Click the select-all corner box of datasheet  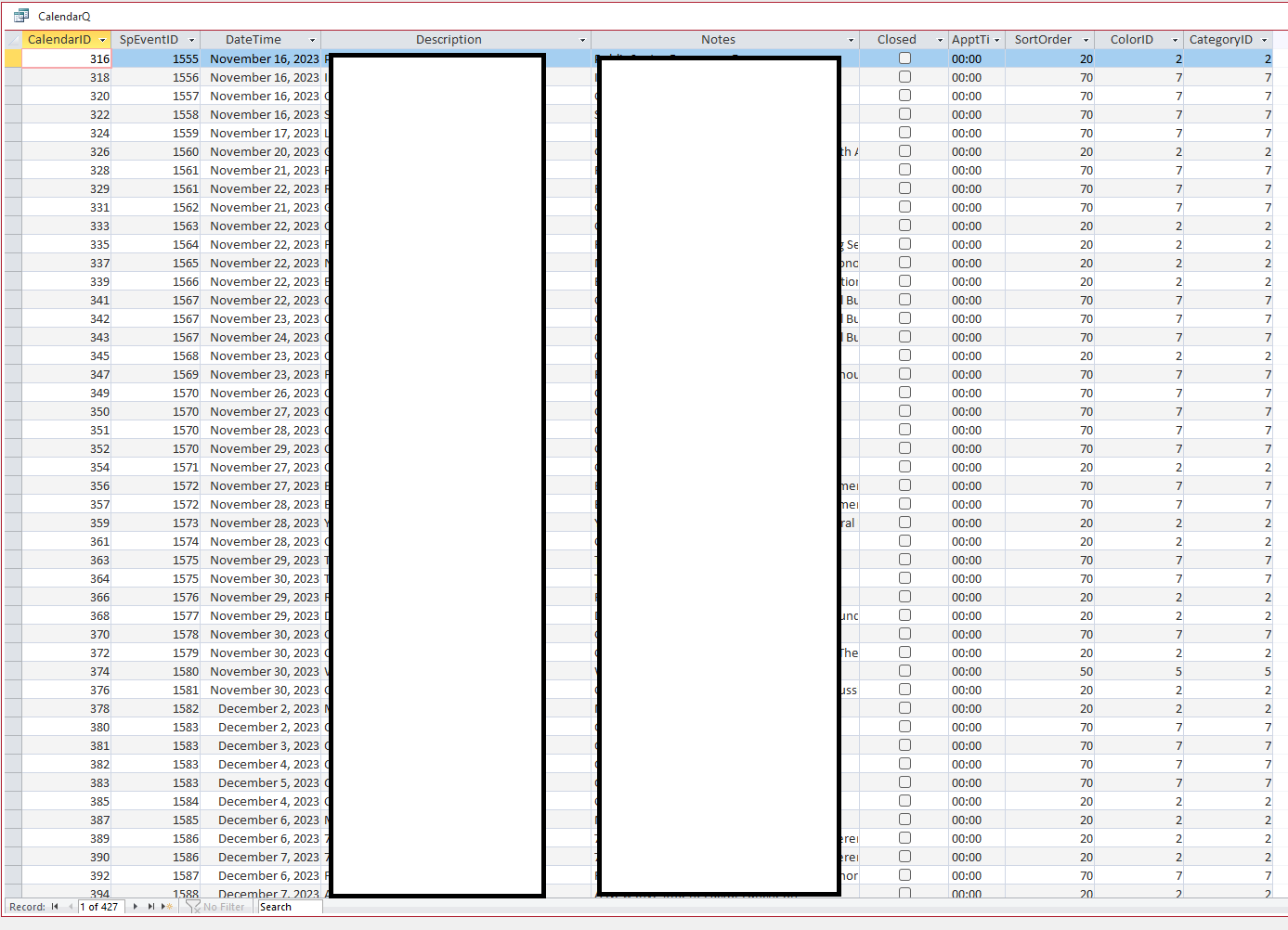point(13,40)
